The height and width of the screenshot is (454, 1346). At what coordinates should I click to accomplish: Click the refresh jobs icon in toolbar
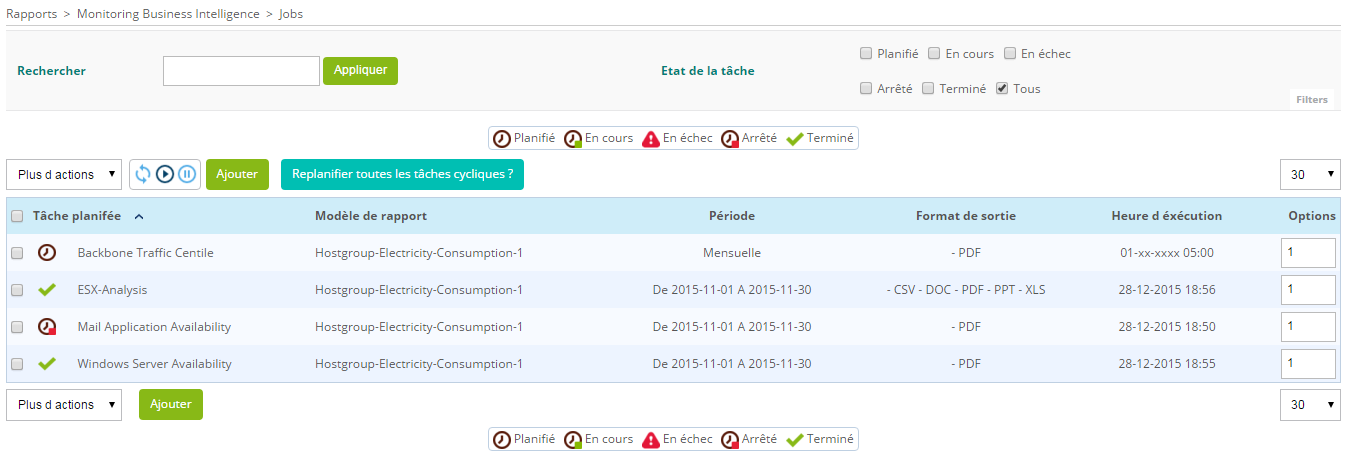point(143,174)
